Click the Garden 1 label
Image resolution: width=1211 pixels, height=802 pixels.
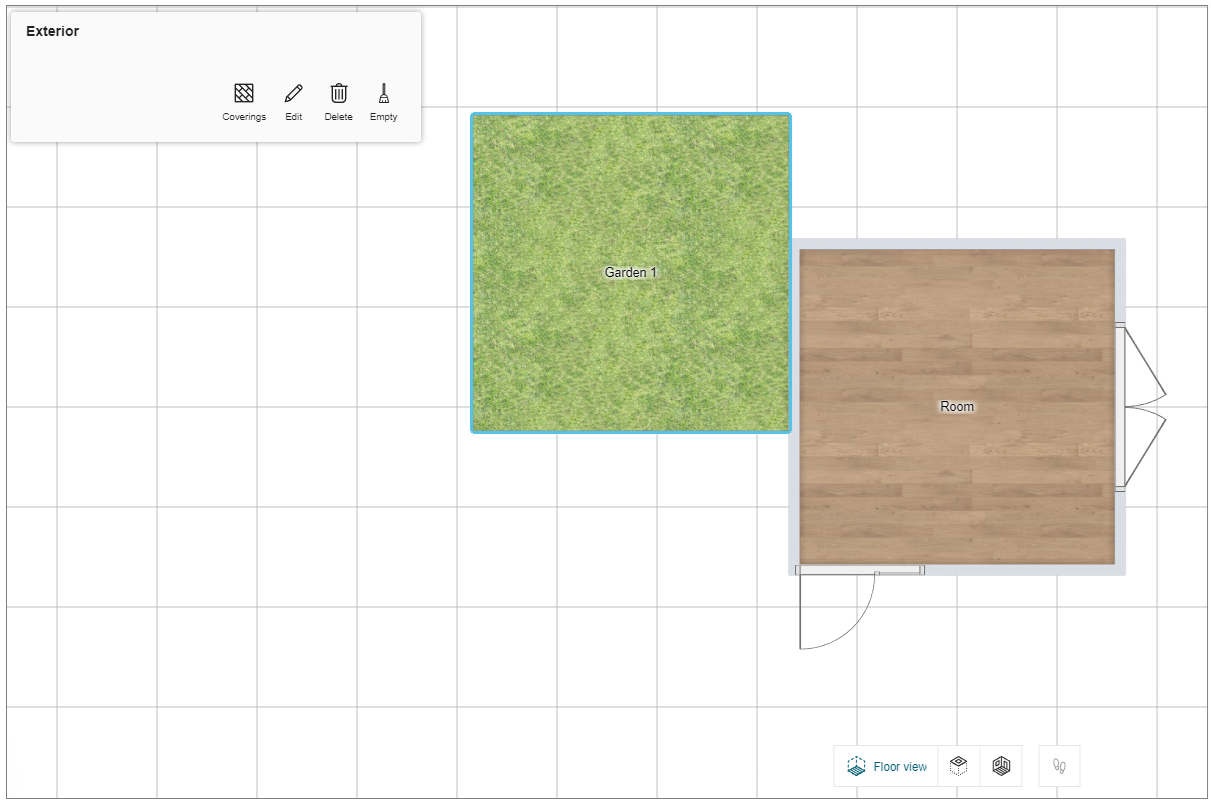(x=631, y=272)
